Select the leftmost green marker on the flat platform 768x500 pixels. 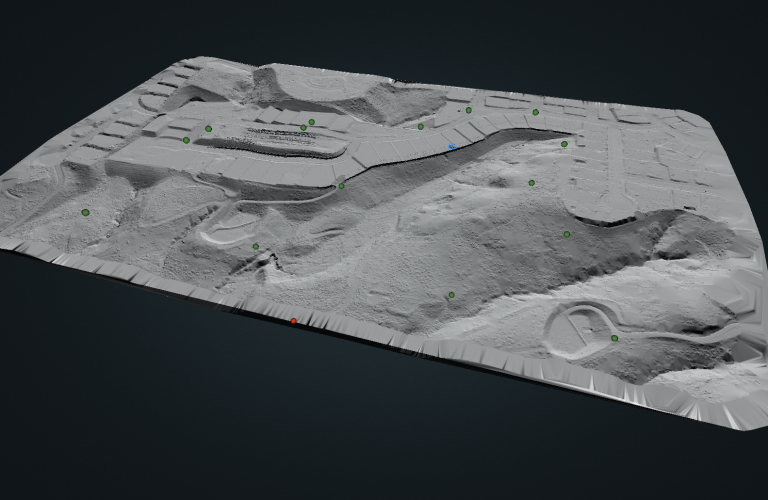(186, 140)
